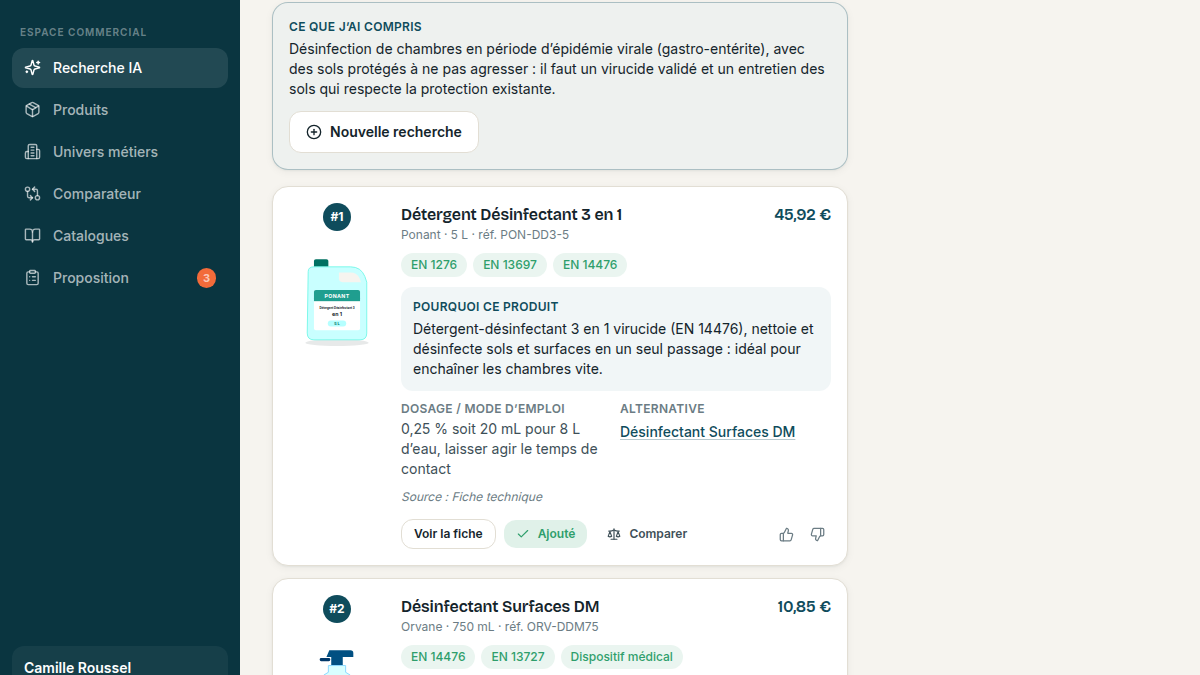The width and height of the screenshot is (1200, 675).
Task: Open Proposition in sidebar
Action: pyautogui.click(x=120, y=278)
